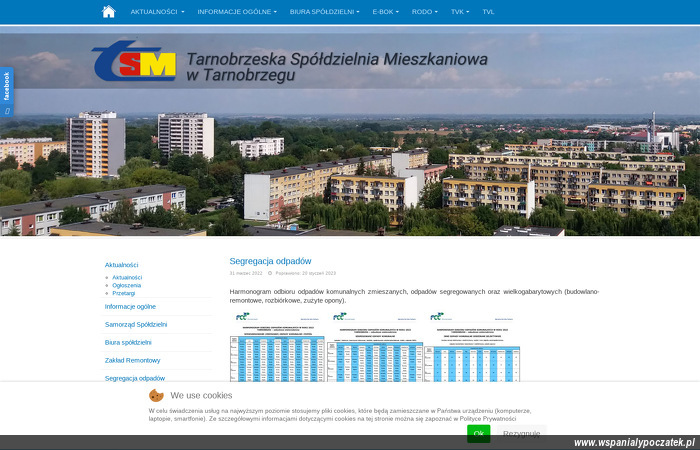Expand the TVK menu

460,12
